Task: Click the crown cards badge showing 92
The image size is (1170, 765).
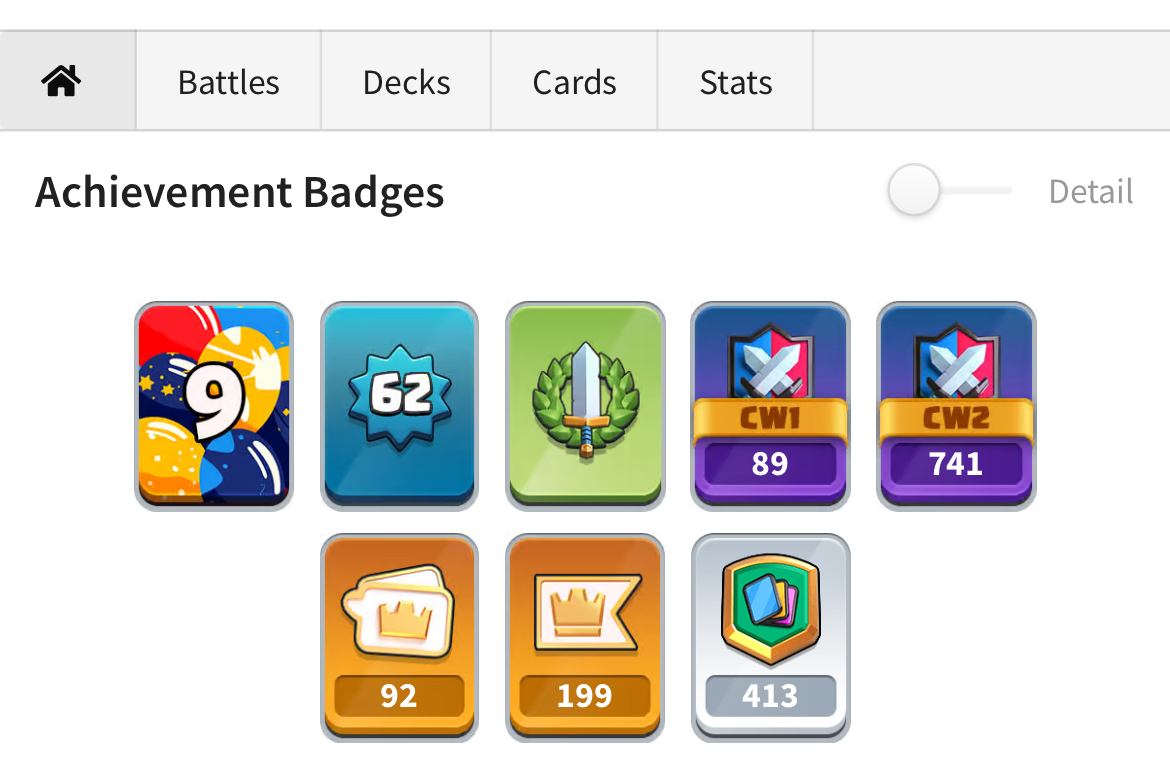Action: click(400, 637)
